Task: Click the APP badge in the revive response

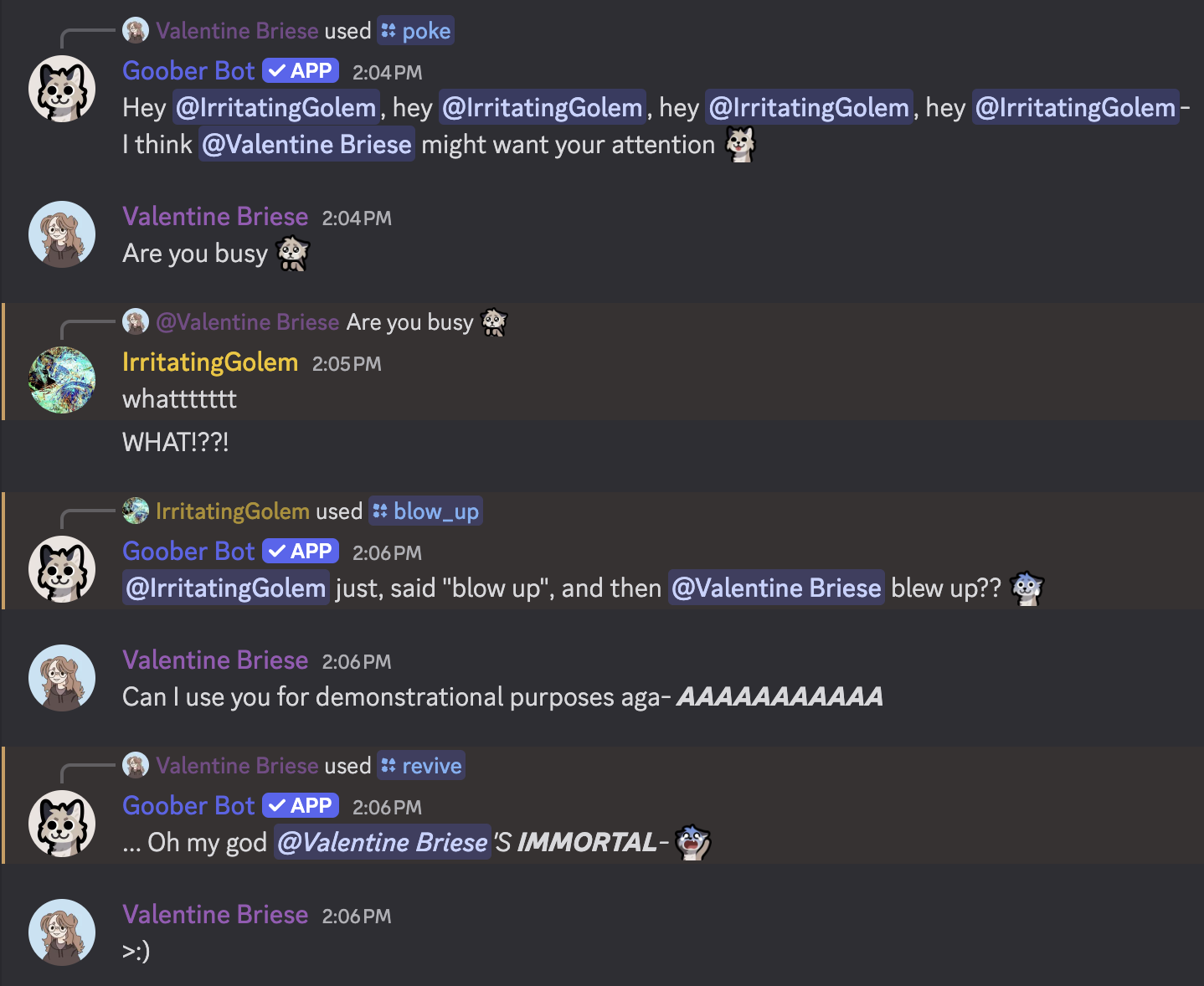Action: 300,805
